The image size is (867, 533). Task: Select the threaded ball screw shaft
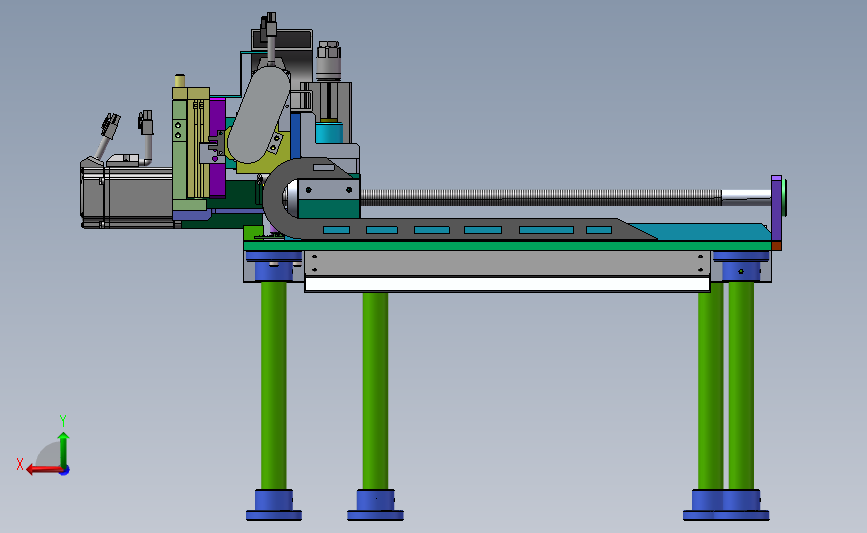tap(541, 197)
